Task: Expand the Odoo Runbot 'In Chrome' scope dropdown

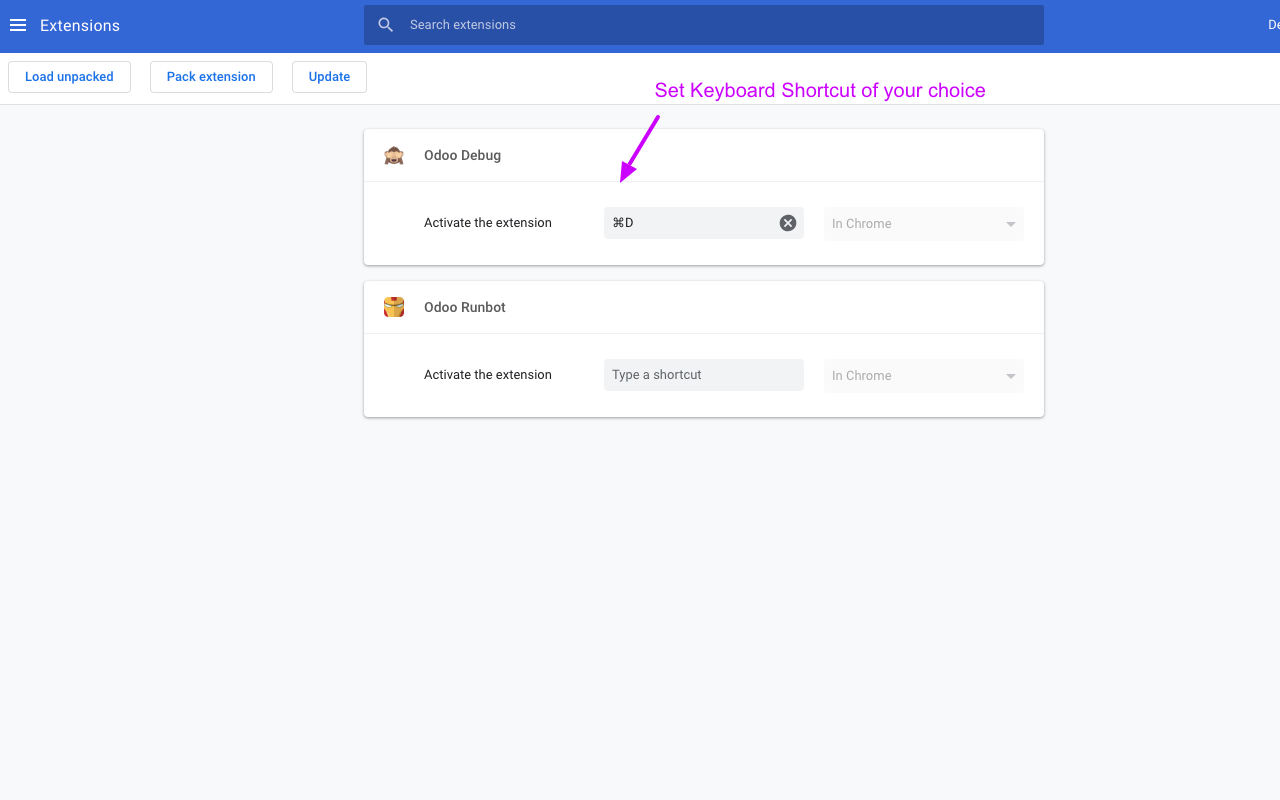Action: (x=923, y=376)
